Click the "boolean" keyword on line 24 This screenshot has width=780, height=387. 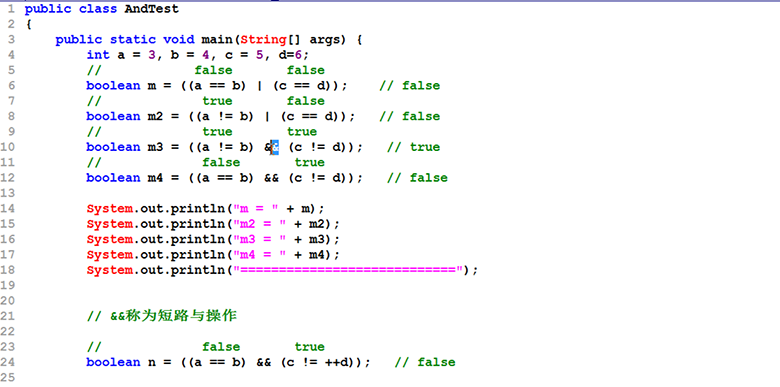point(113,363)
